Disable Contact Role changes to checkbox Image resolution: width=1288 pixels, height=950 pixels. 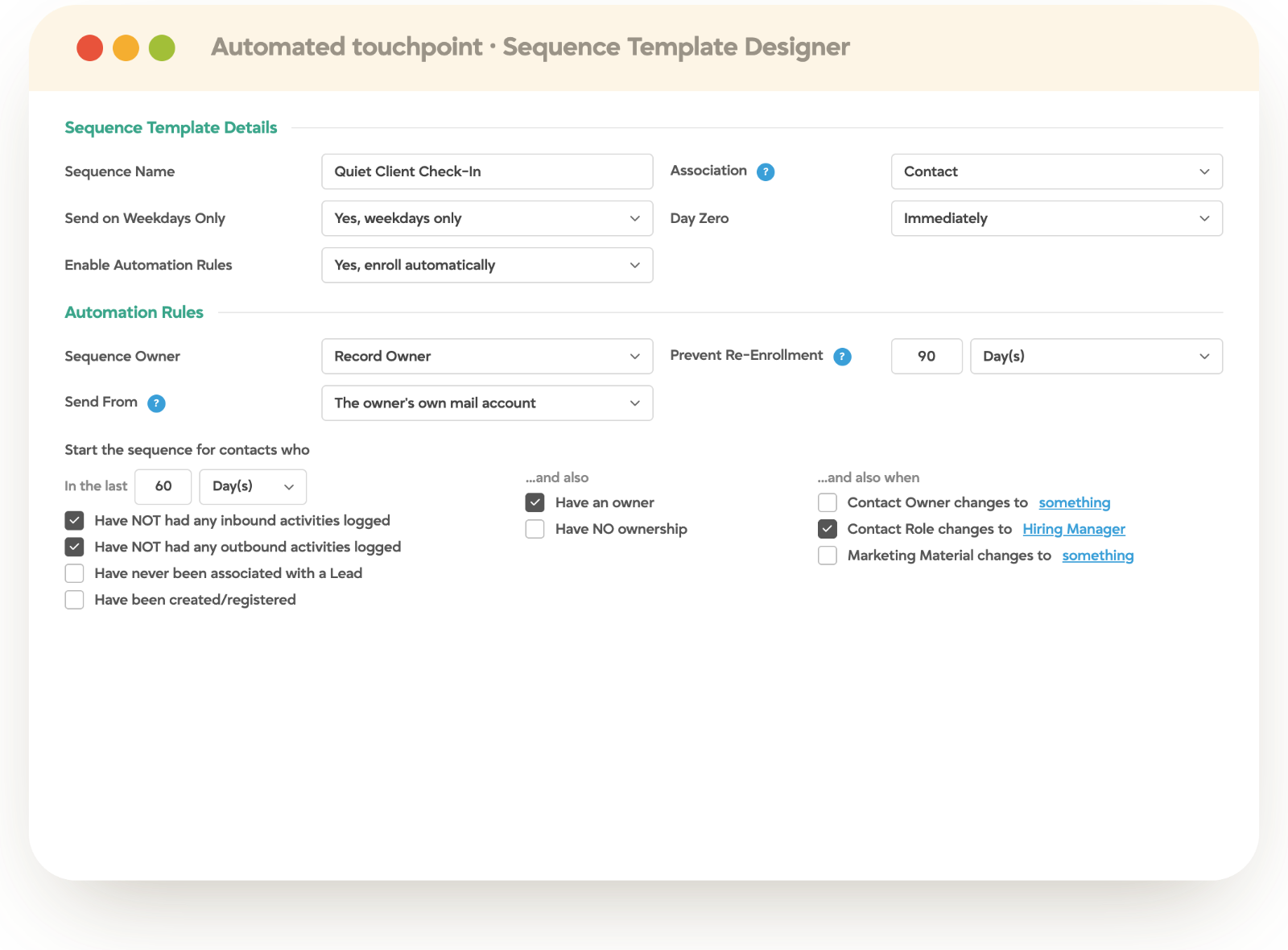[828, 529]
